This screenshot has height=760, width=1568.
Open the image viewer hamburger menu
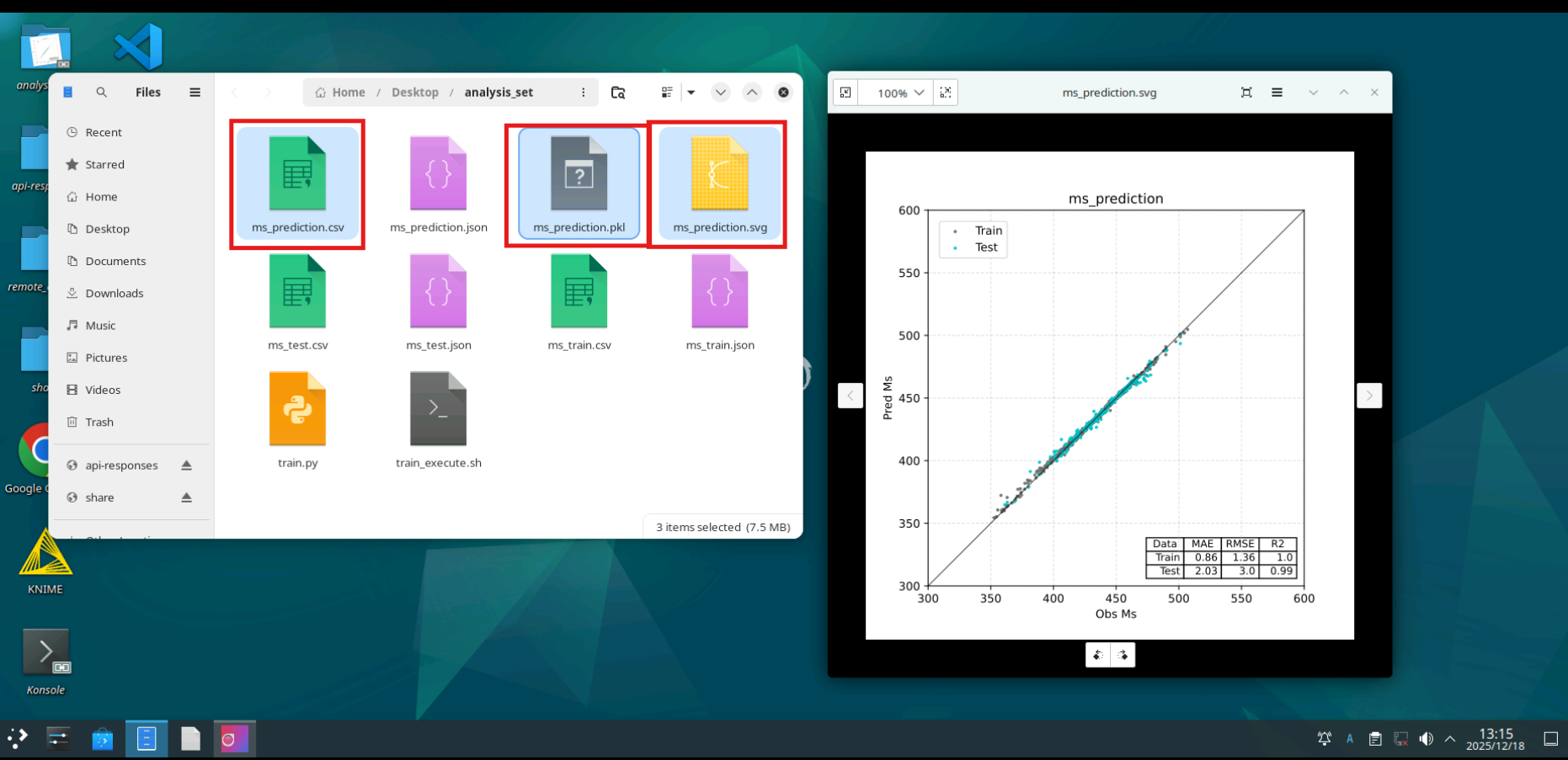(x=1277, y=93)
